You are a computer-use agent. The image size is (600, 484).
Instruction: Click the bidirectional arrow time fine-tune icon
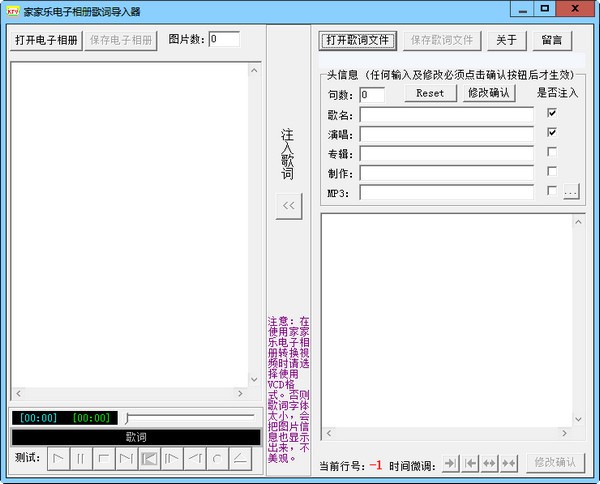[489, 463]
